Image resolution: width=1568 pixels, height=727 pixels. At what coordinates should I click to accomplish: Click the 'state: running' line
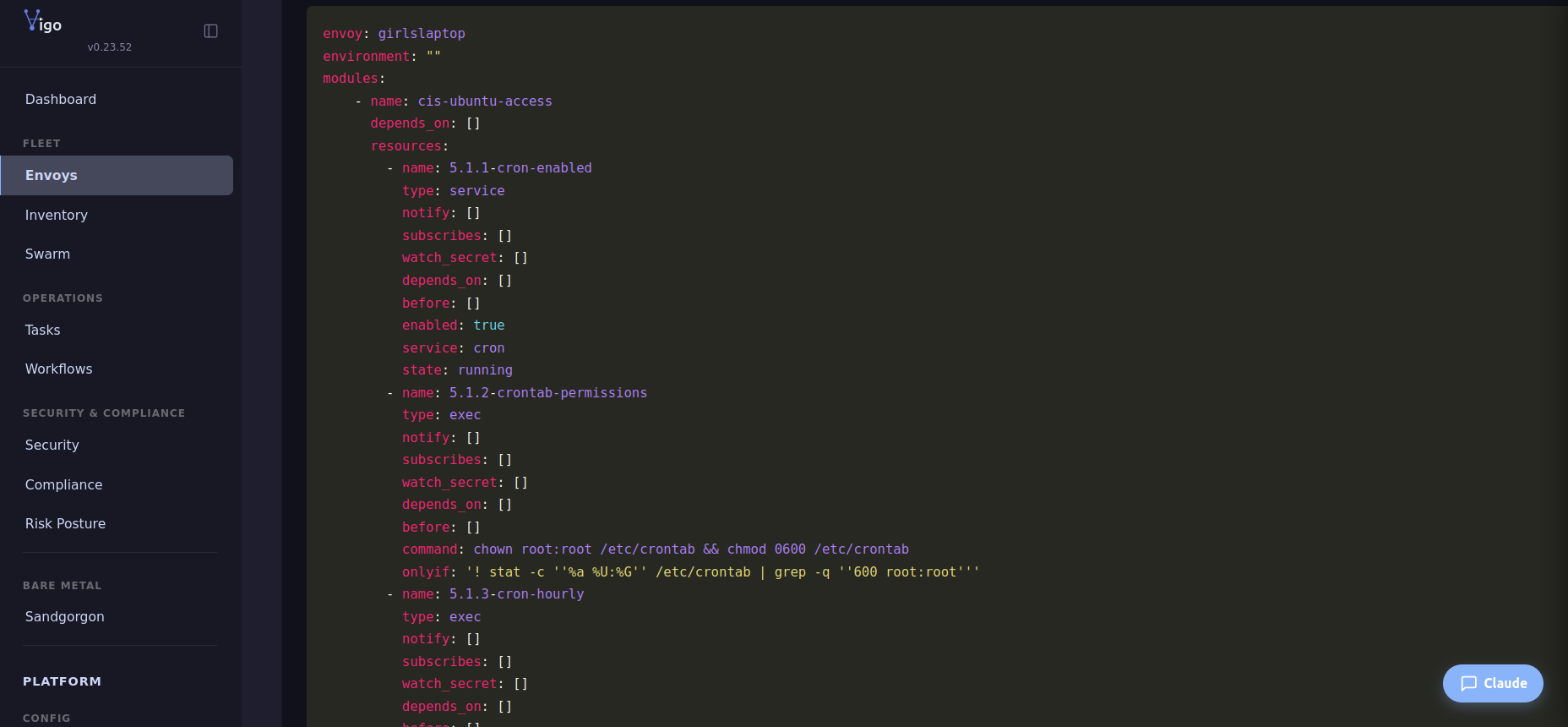tap(457, 370)
